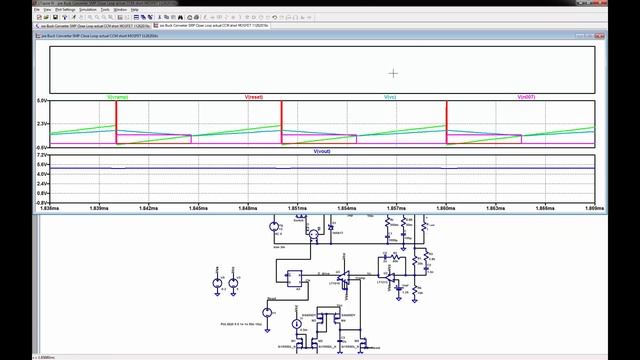Click the 7.2V vertical axis label
Viewport: 640px width, 360px height.
click(x=42, y=156)
